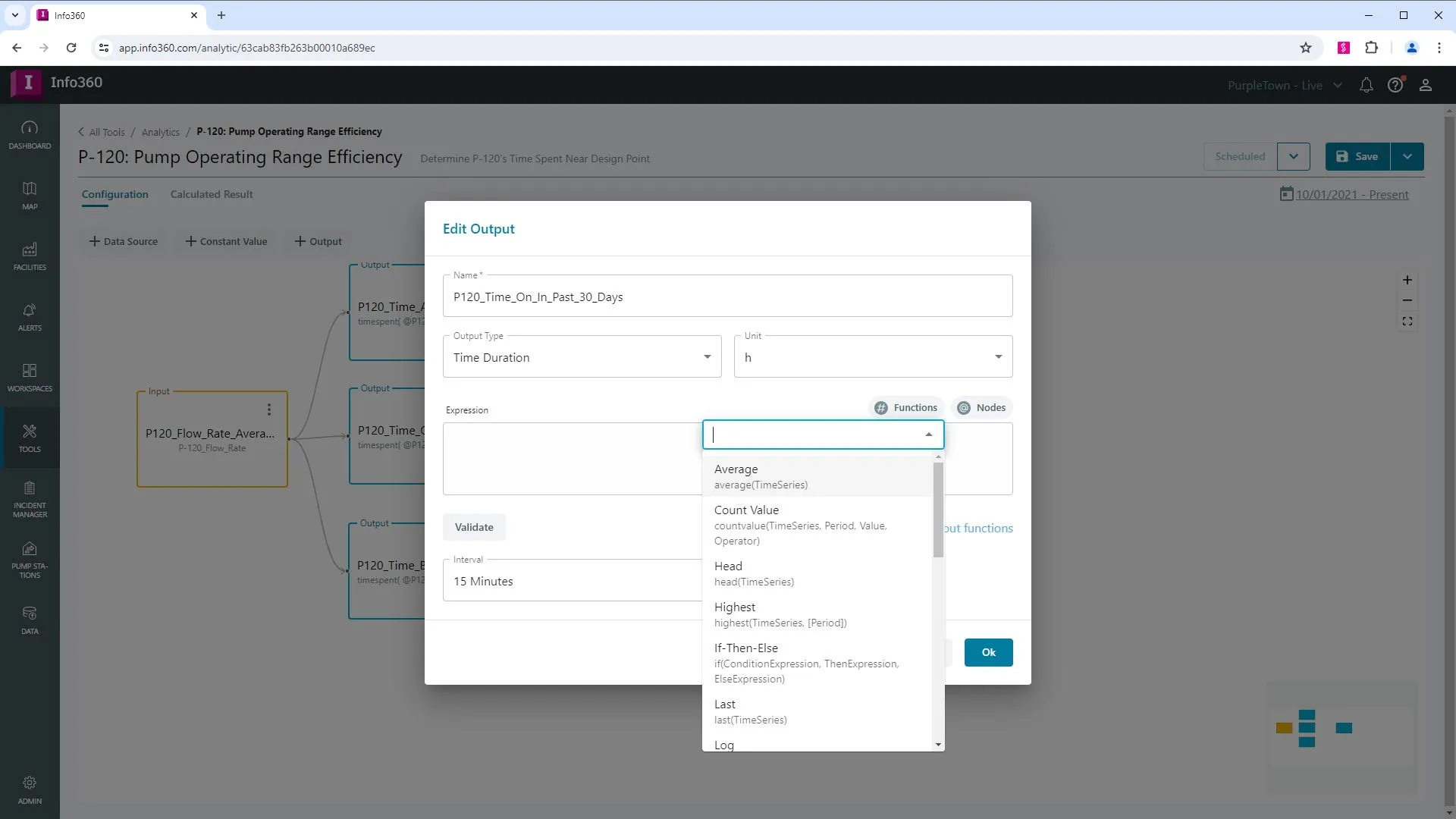Open the Data section in the sidebar

(x=29, y=619)
